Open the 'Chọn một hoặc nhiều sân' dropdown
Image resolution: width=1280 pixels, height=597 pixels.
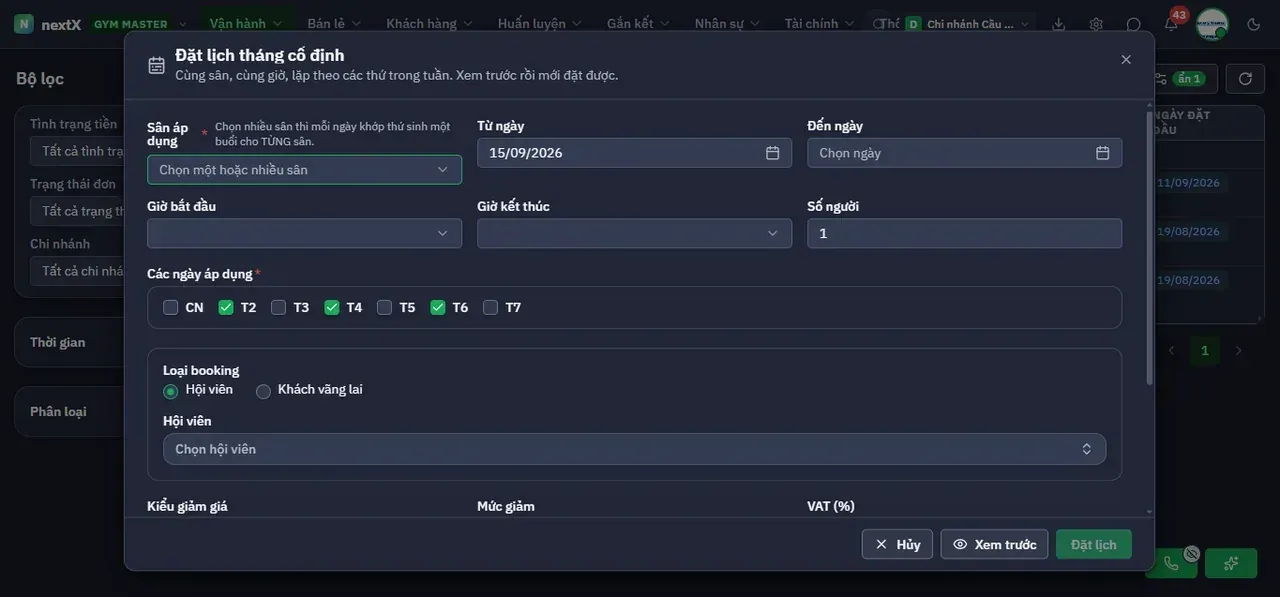coord(304,170)
